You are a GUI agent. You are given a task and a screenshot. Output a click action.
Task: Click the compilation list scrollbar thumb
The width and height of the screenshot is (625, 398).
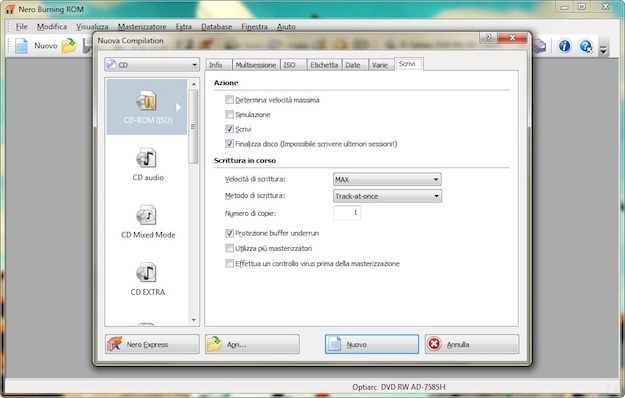pos(193,127)
